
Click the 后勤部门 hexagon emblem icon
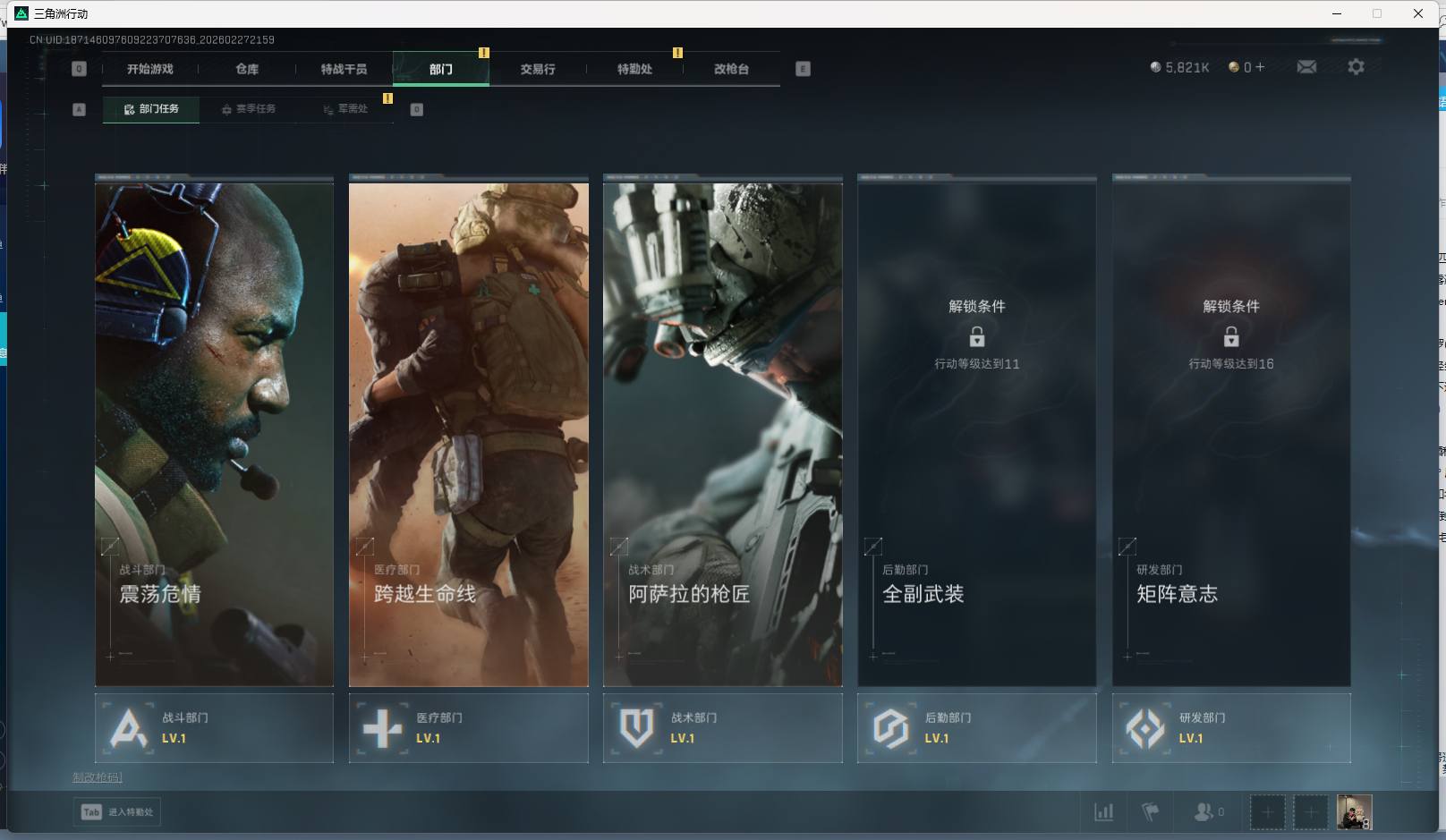click(890, 728)
